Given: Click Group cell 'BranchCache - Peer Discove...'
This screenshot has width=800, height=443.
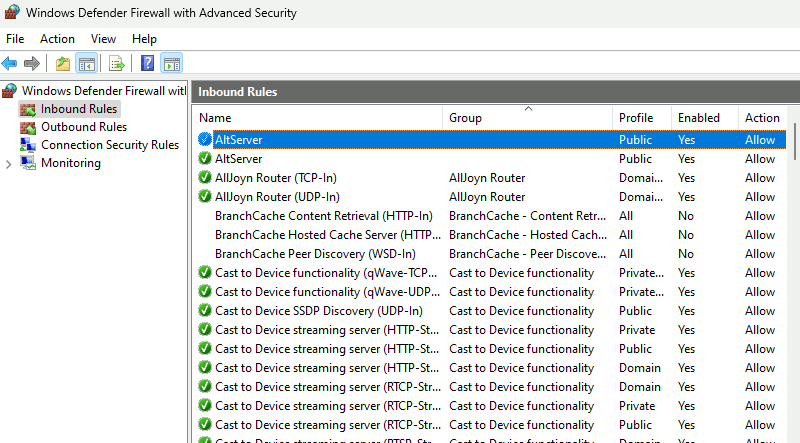Looking at the screenshot, I should 528,254.
